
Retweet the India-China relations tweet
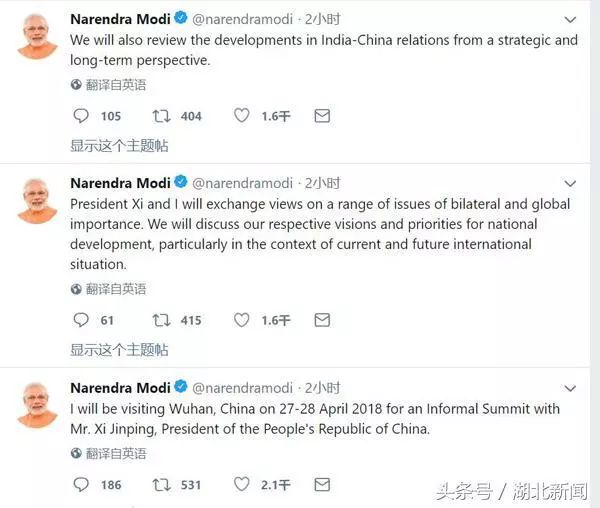161,116
